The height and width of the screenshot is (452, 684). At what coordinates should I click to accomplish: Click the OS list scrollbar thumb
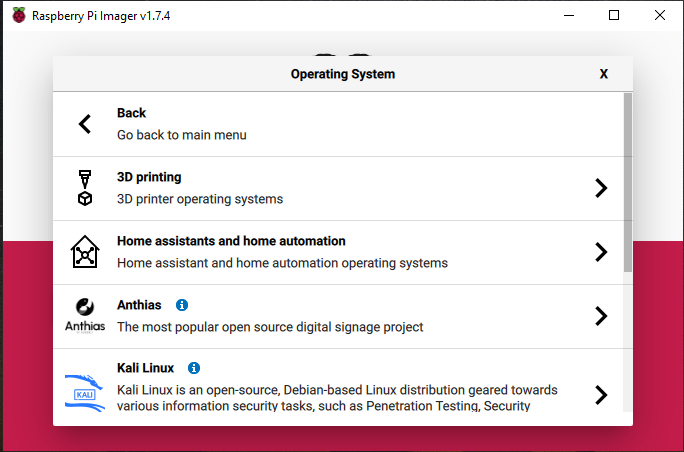pyautogui.click(x=627, y=182)
